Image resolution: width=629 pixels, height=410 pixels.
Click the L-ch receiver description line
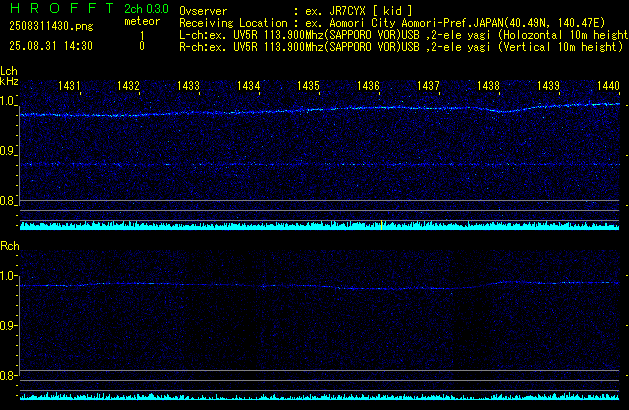click(x=404, y=35)
